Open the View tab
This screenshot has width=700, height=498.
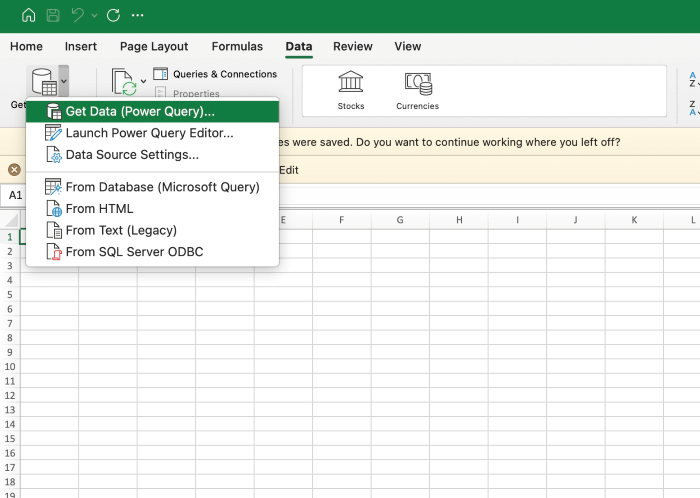(x=408, y=46)
